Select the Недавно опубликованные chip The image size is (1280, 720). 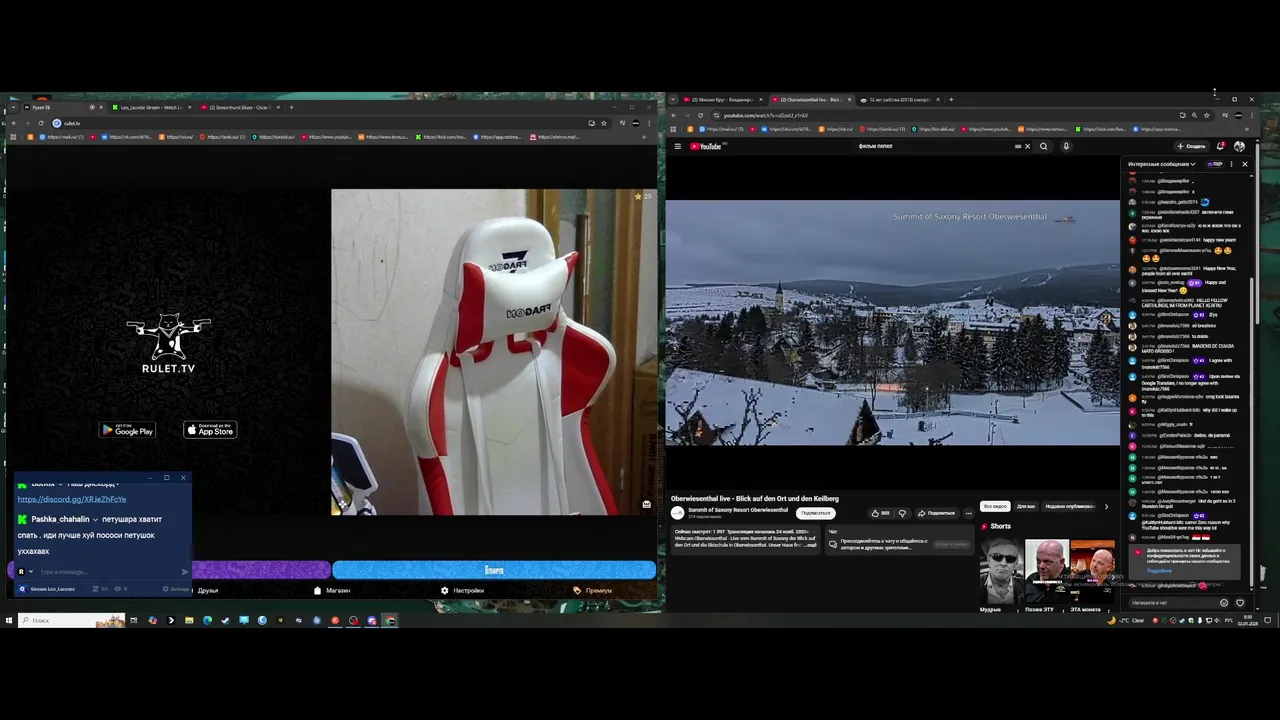click(x=1070, y=506)
